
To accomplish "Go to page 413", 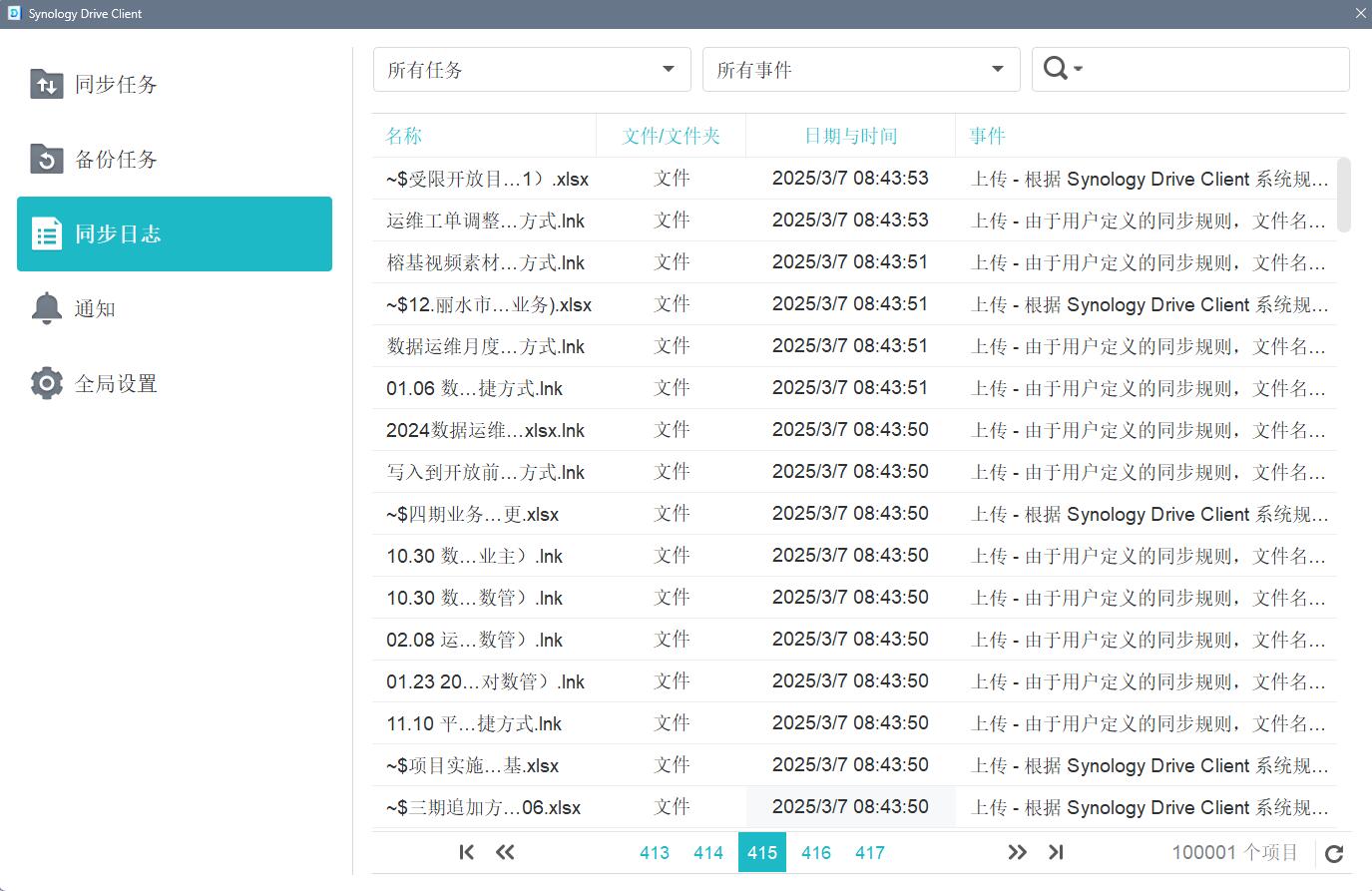I will 655,853.
